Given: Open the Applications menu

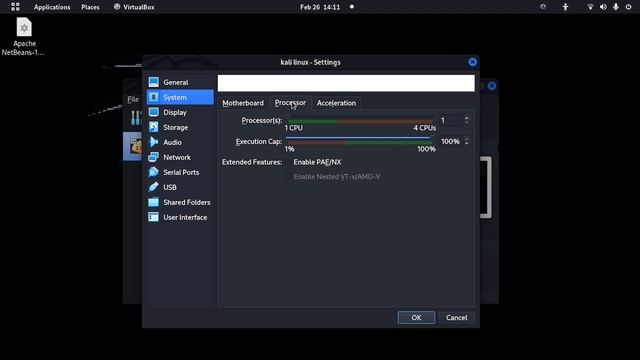Looking at the screenshot, I should (x=52, y=7).
